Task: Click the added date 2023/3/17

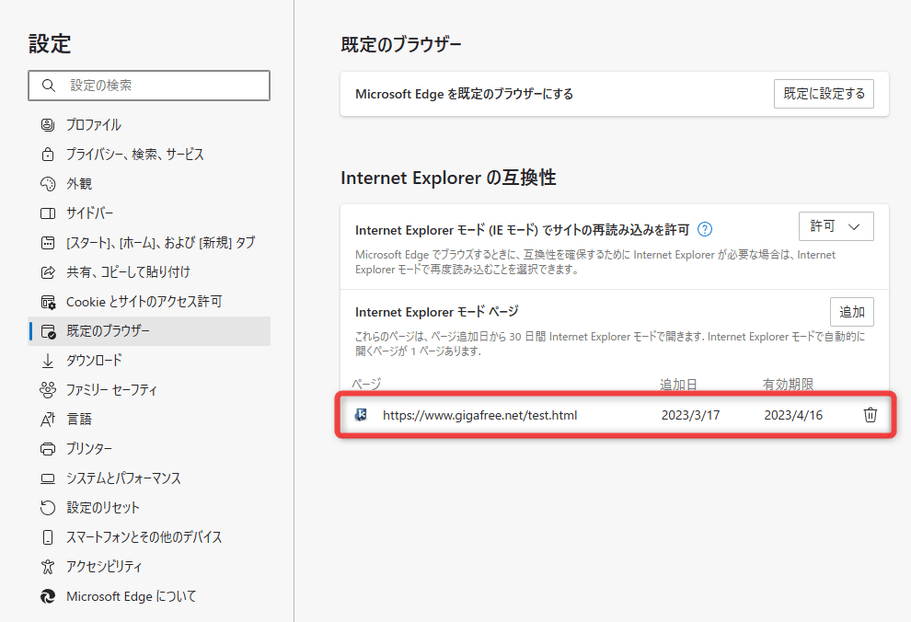Action: click(690, 415)
